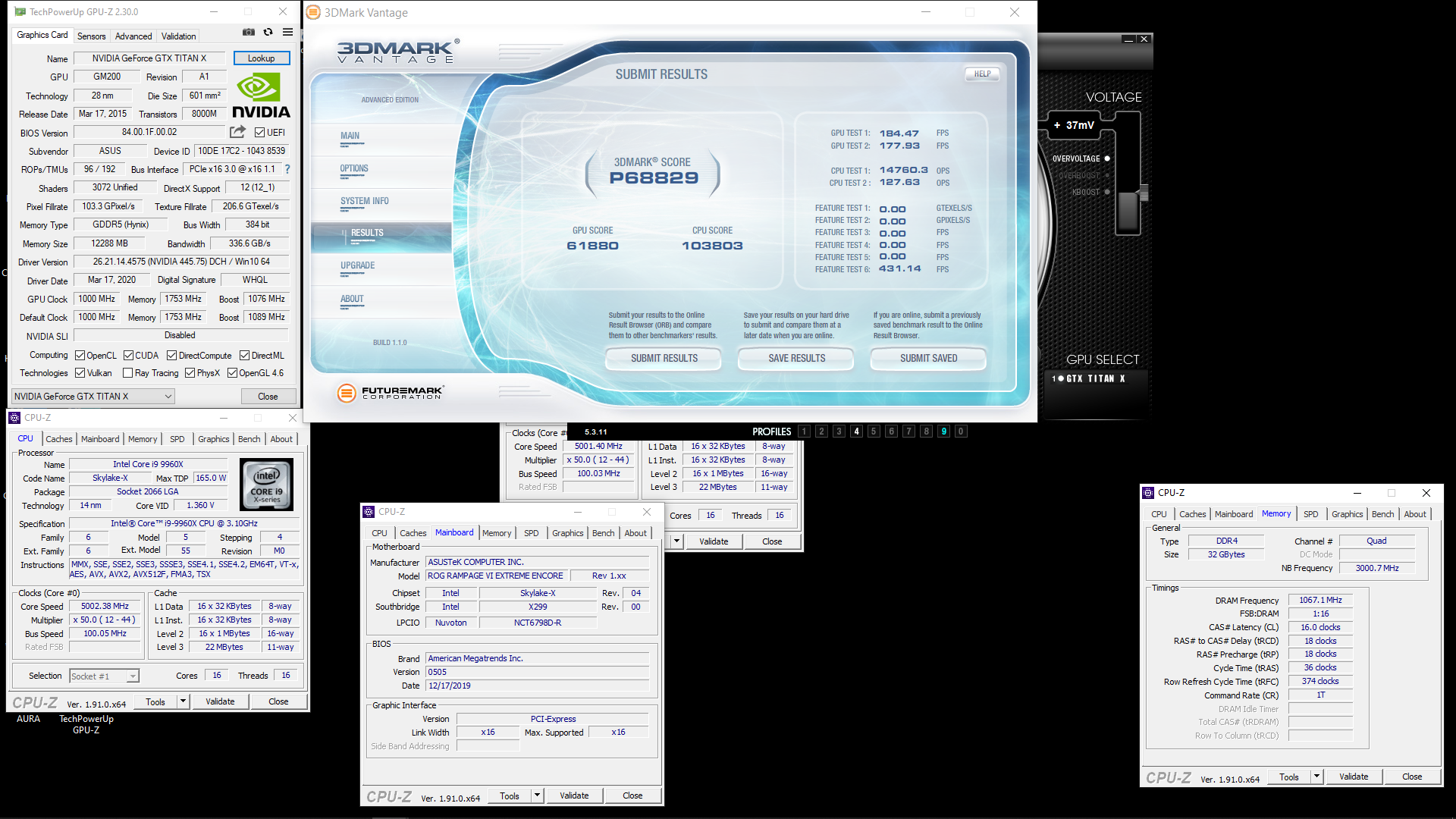Image resolution: width=1456 pixels, height=819 pixels.
Task: Click the SAVE RESULTS button
Action: pyautogui.click(x=796, y=358)
